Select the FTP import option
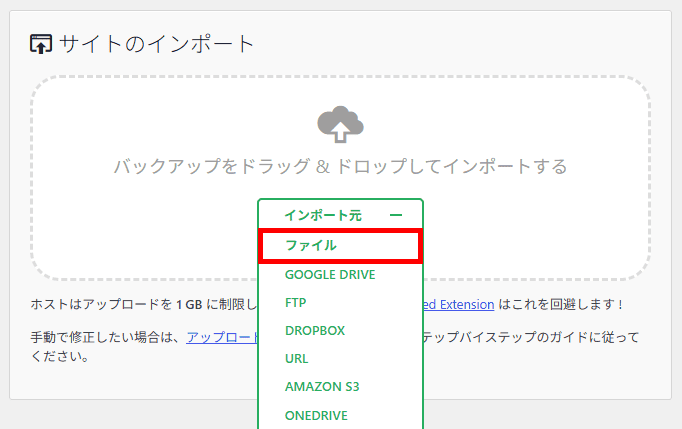 pyautogui.click(x=296, y=302)
